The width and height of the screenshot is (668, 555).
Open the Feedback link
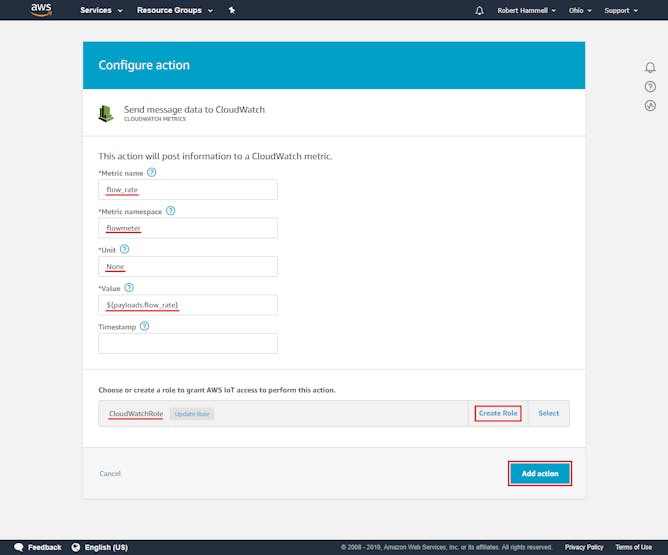coord(44,547)
